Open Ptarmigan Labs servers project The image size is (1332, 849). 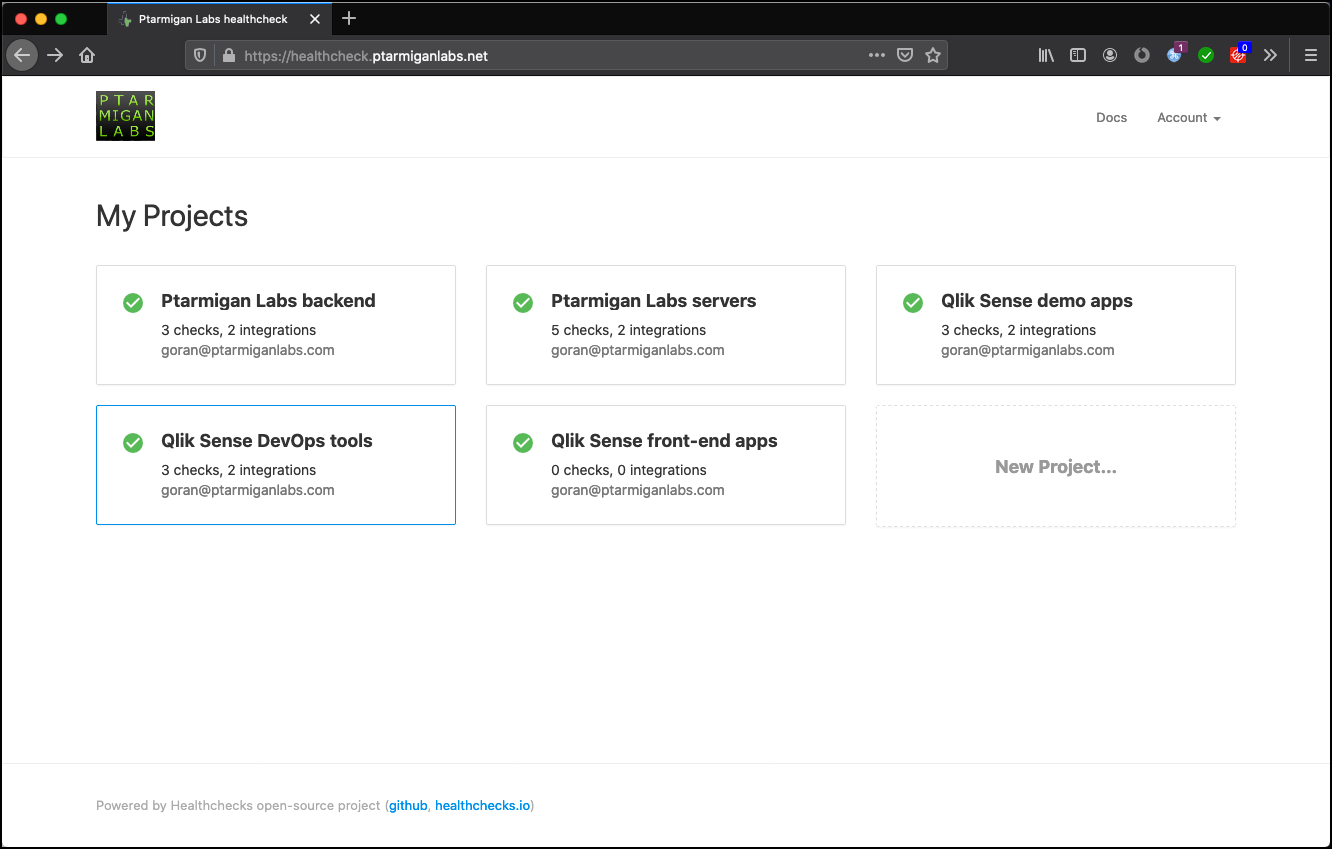(666, 325)
